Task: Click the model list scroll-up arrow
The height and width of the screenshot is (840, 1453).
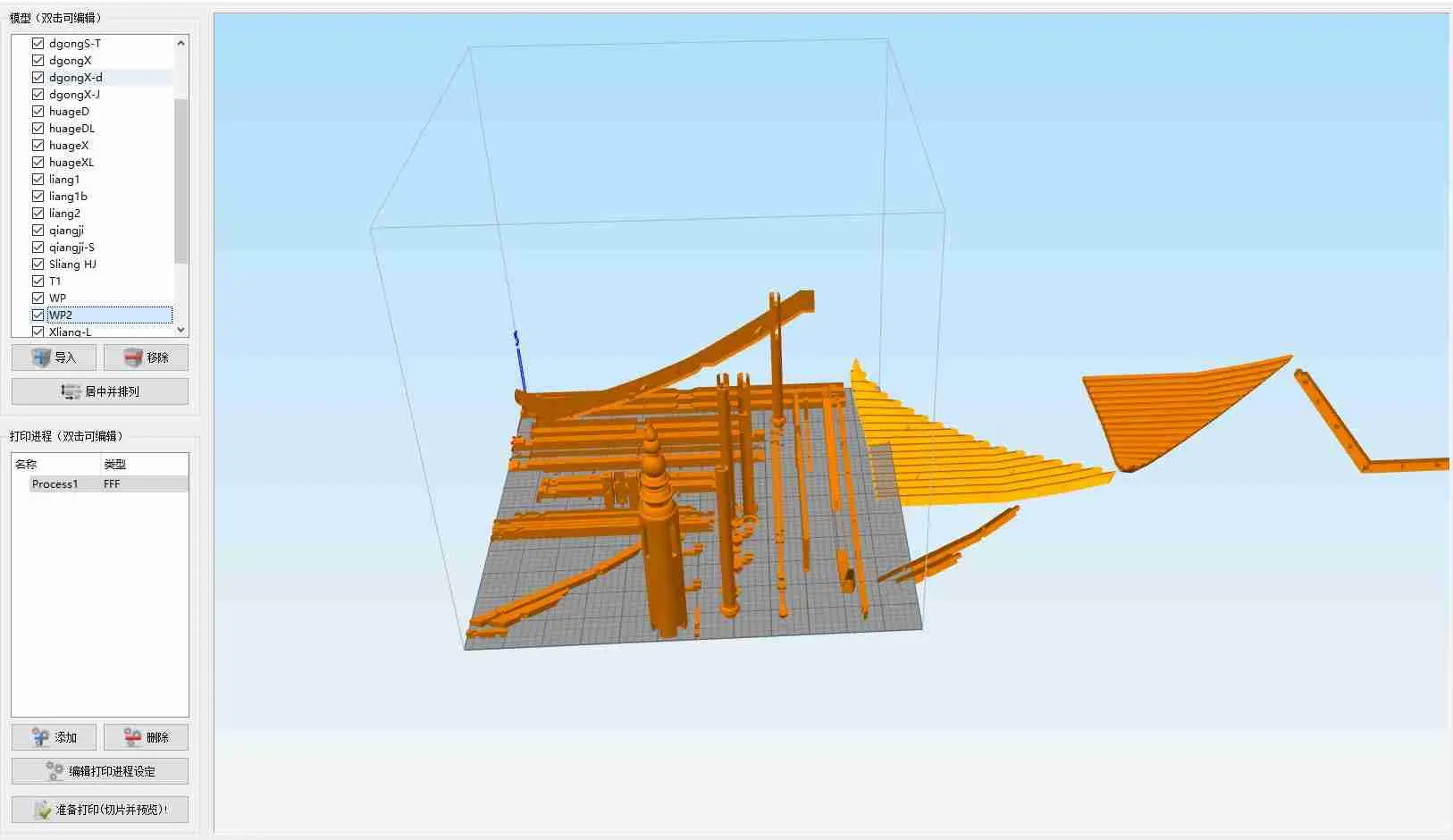Action: [181, 43]
